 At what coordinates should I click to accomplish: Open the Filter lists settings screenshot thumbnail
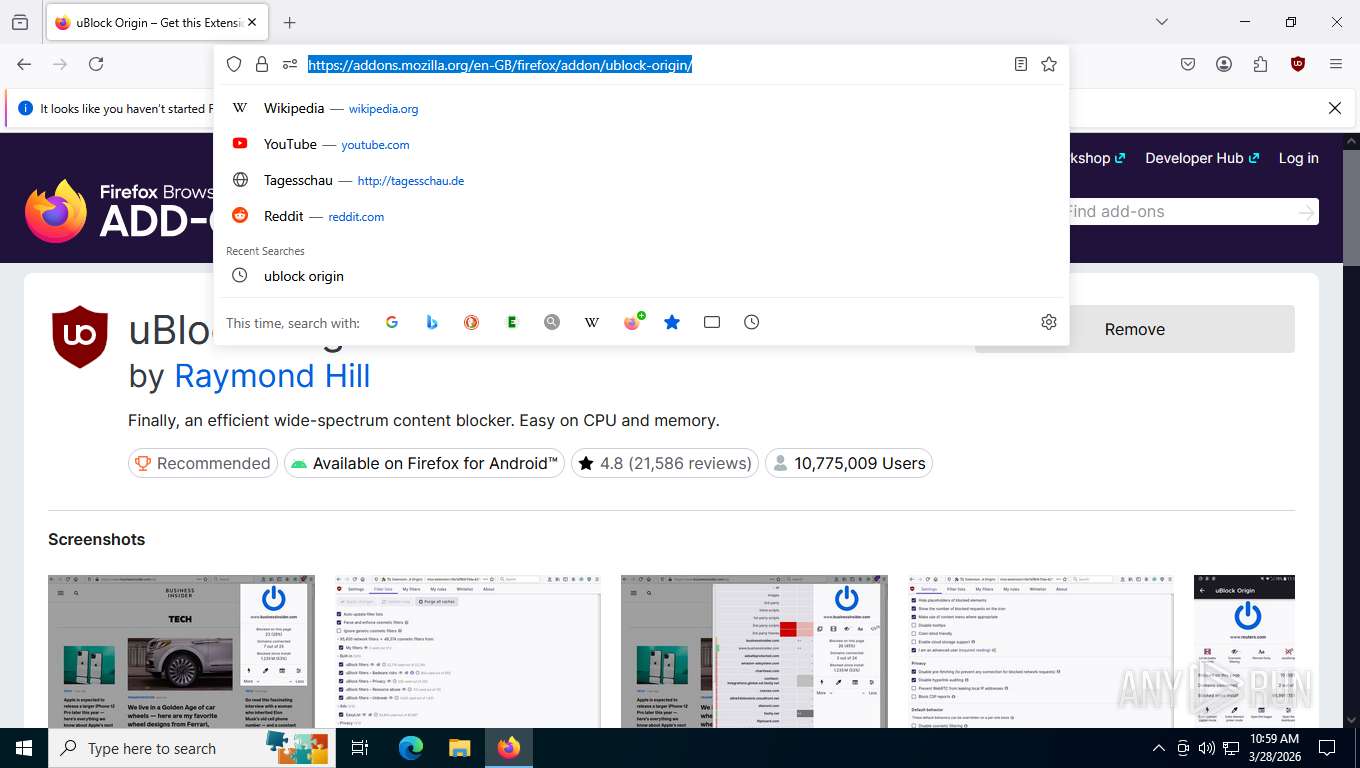[x=468, y=651]
